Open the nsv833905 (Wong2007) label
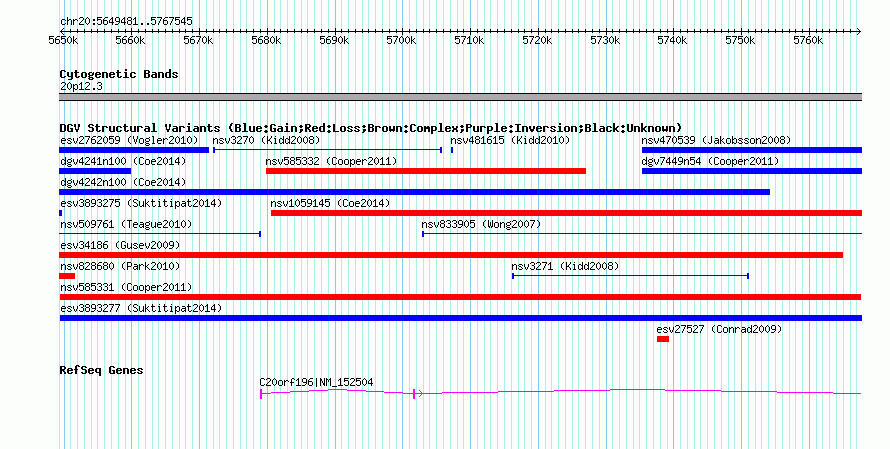Screen dimensions: 890x449 481,224
